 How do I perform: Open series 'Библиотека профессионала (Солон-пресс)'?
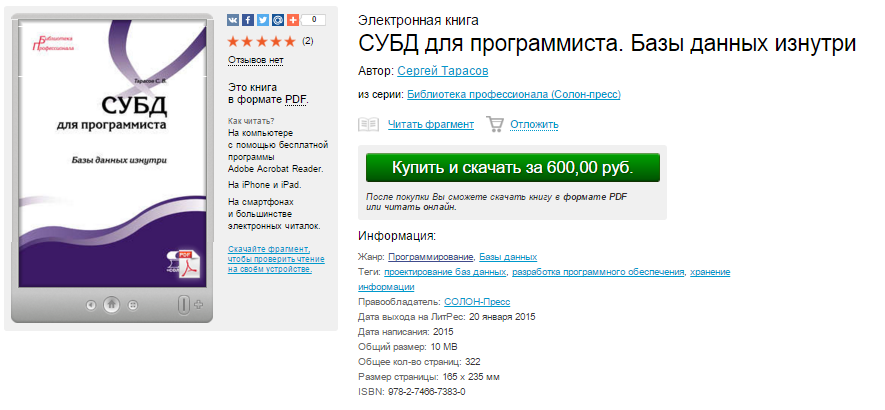click(514, 94)
